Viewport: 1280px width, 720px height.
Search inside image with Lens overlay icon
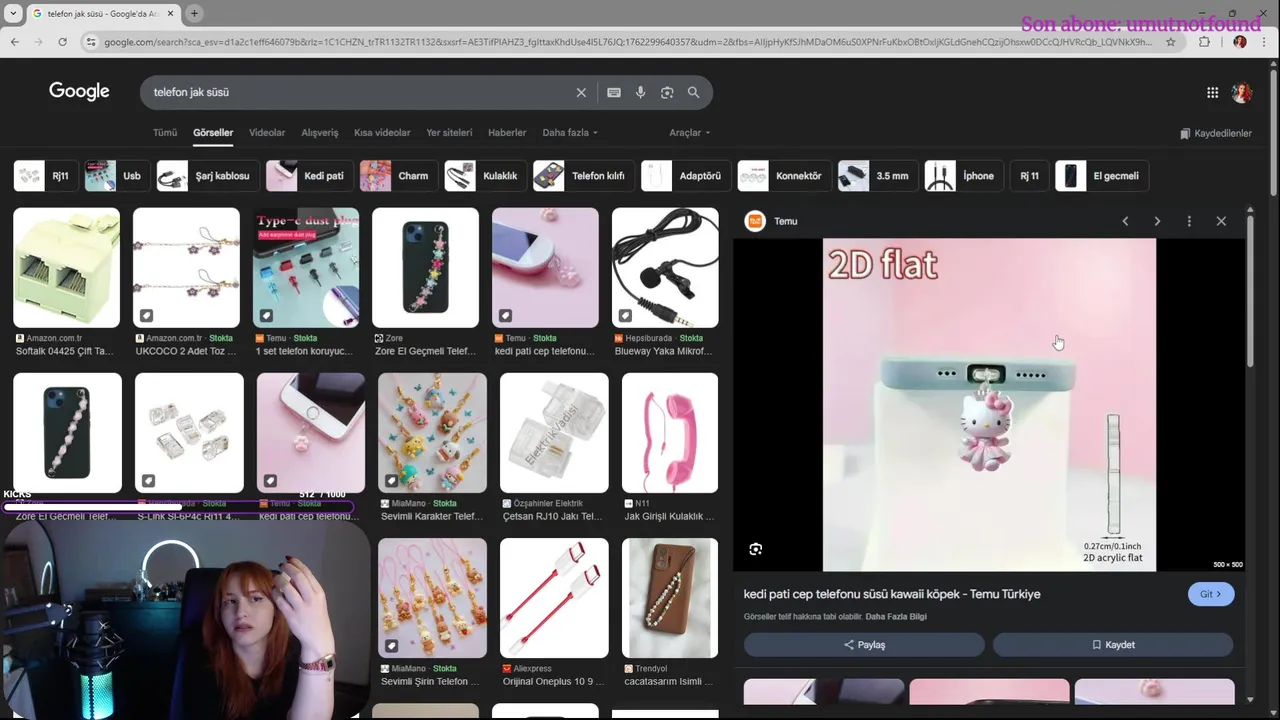pos(756,549)
